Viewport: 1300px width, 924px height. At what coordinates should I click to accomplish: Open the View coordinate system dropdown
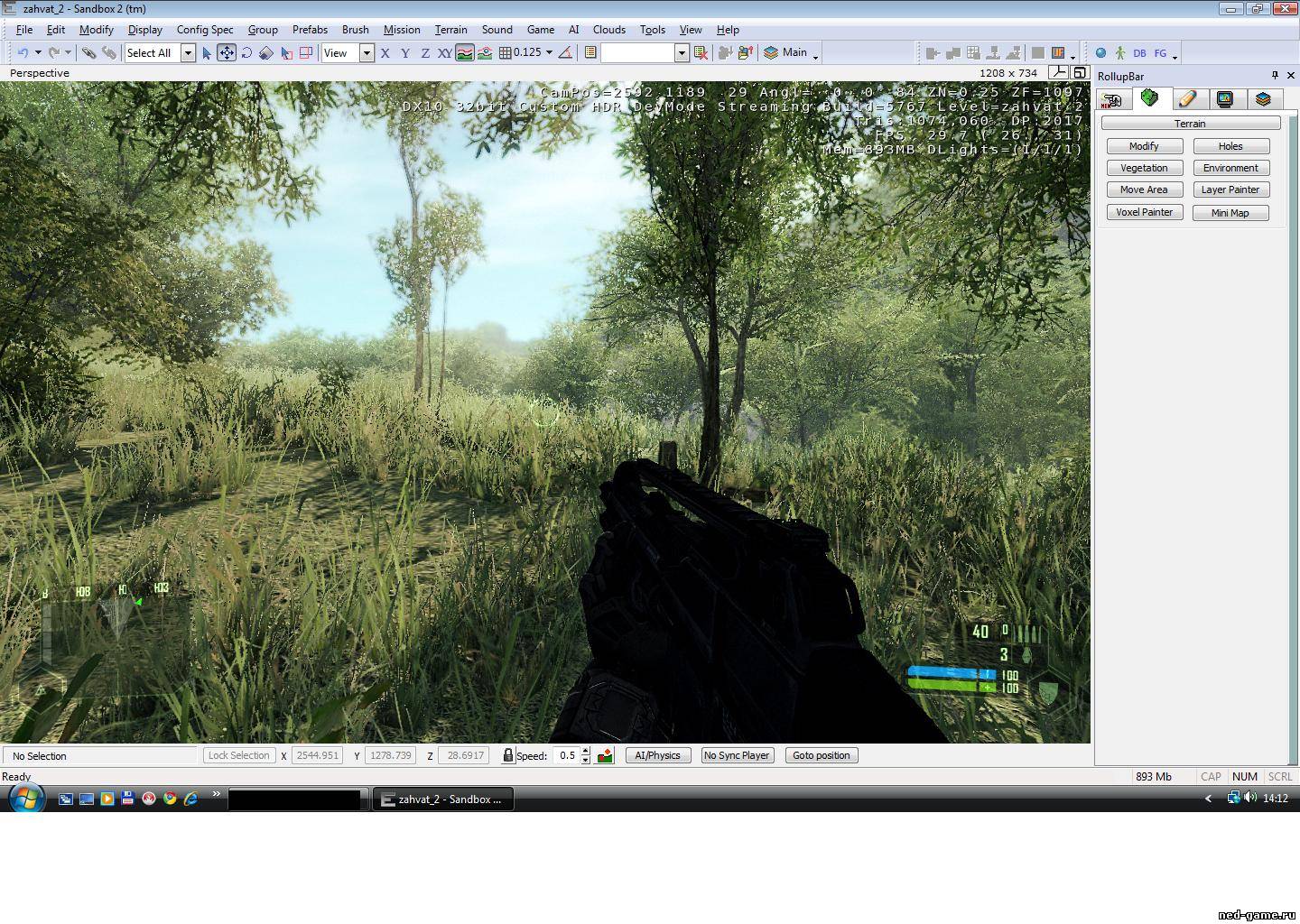367,53
